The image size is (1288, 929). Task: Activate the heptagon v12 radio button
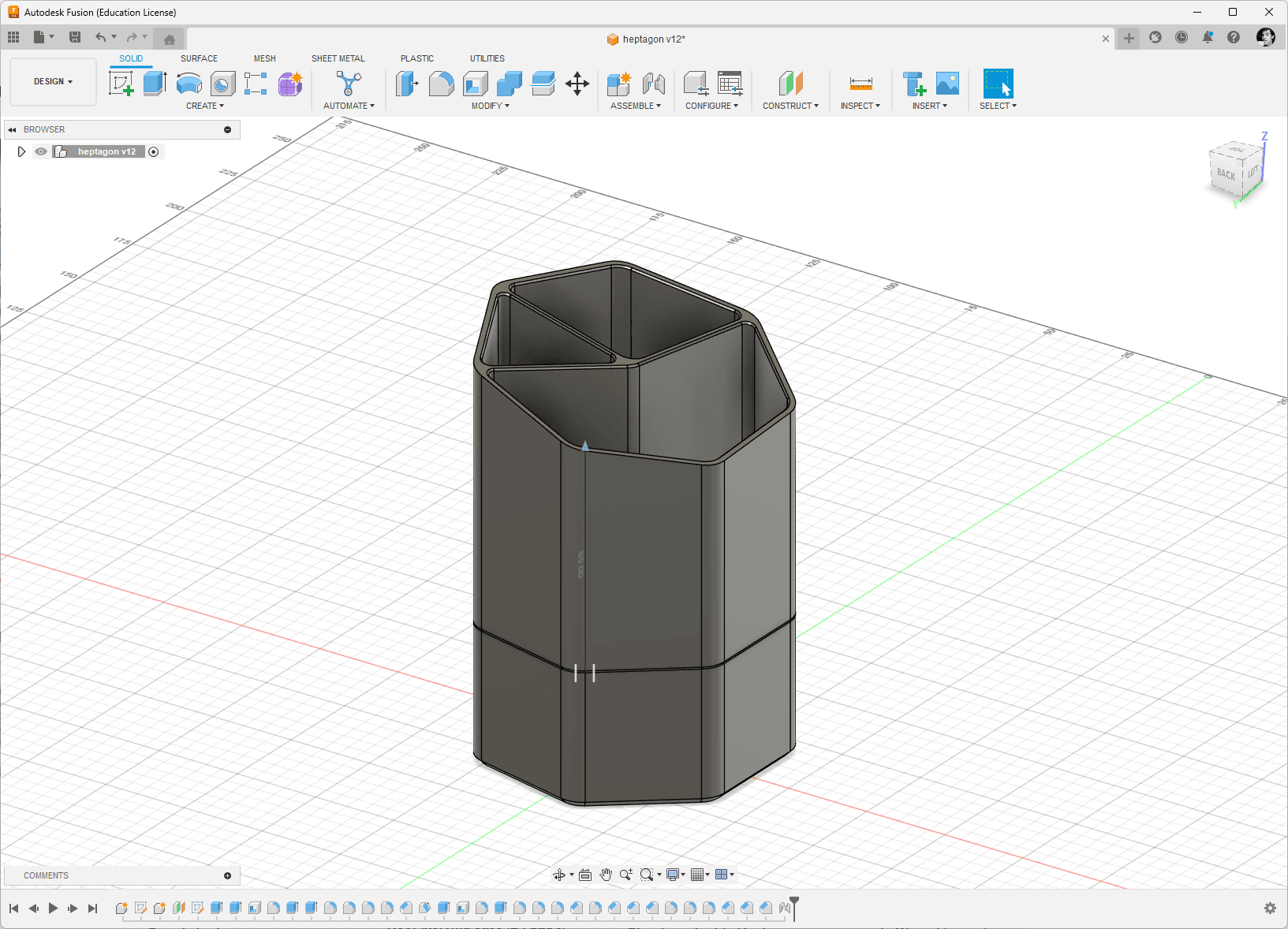click(154, 151)
